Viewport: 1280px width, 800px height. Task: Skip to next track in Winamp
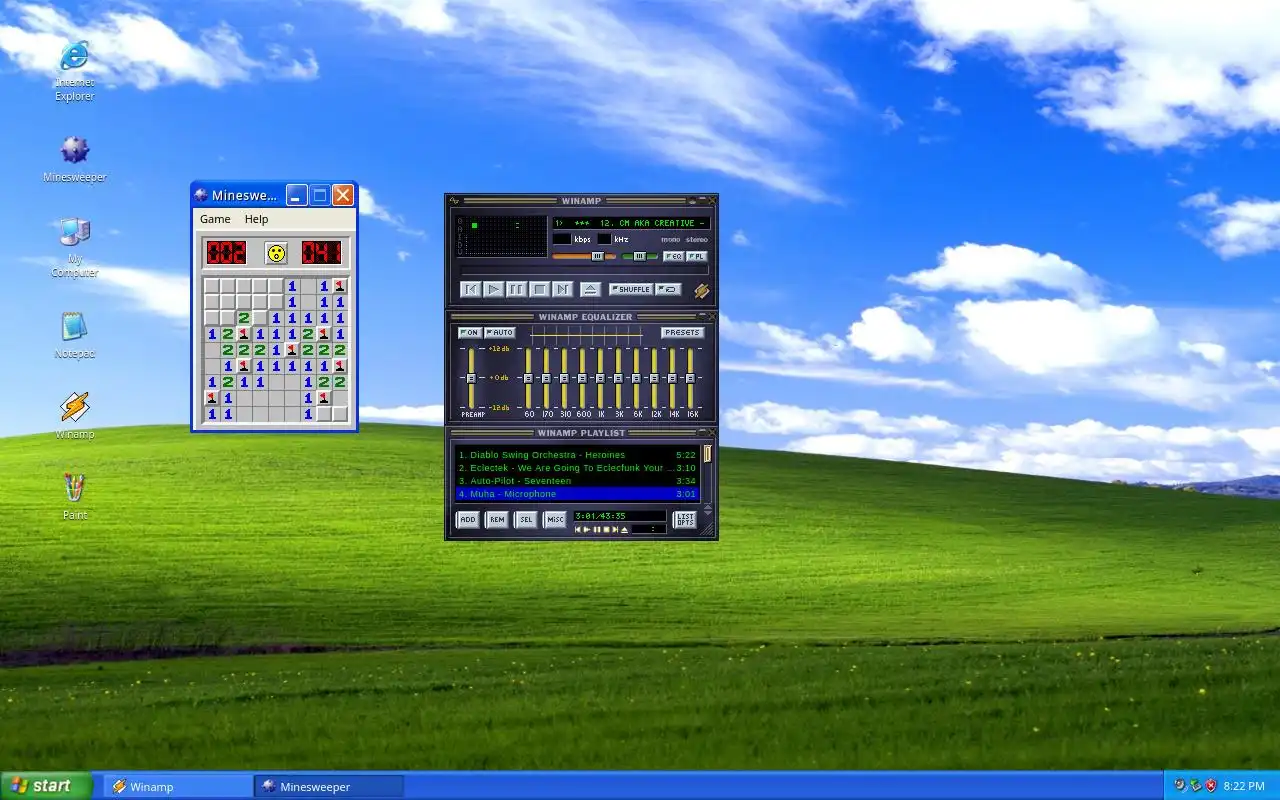click(563, 289)
